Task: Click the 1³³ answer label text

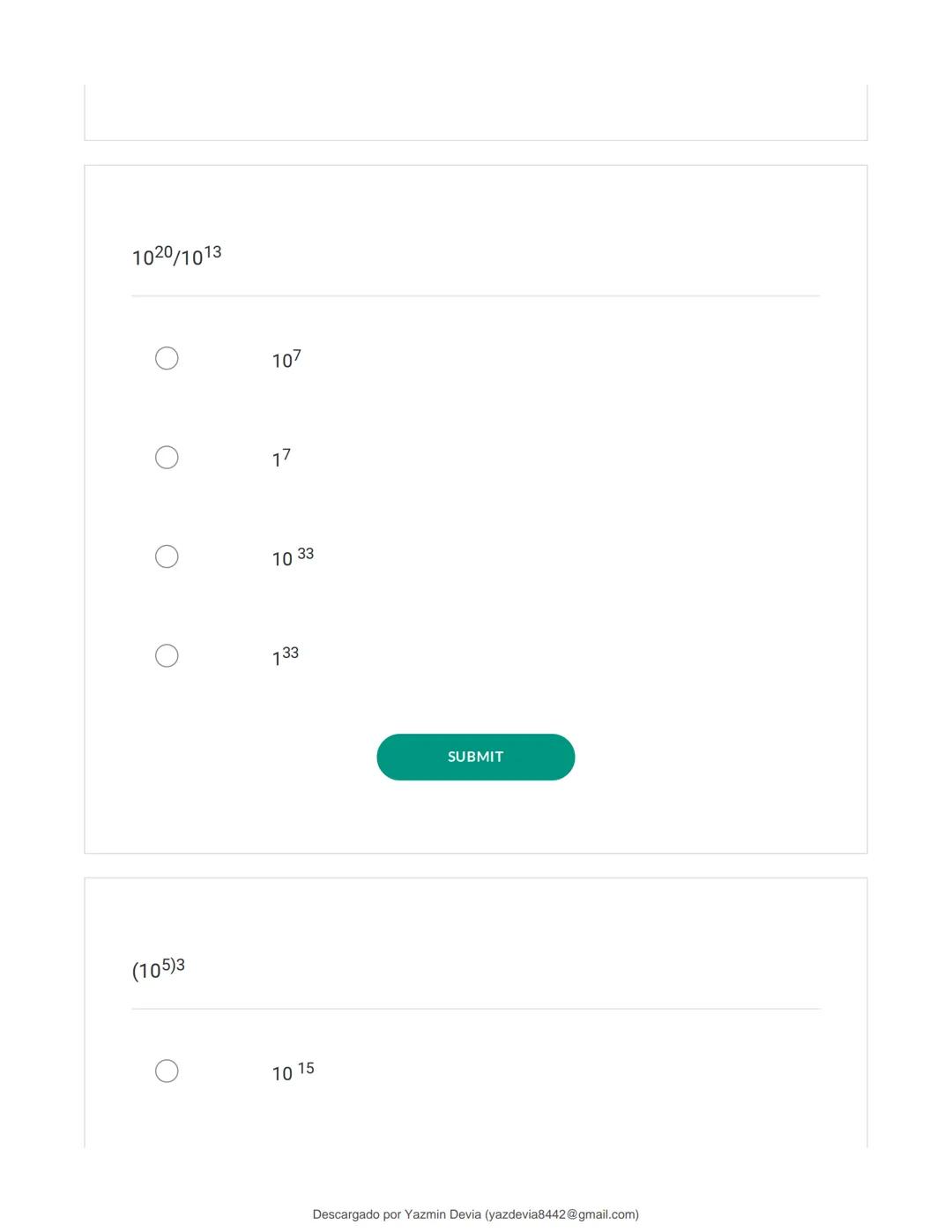Action: coord(285,656)
